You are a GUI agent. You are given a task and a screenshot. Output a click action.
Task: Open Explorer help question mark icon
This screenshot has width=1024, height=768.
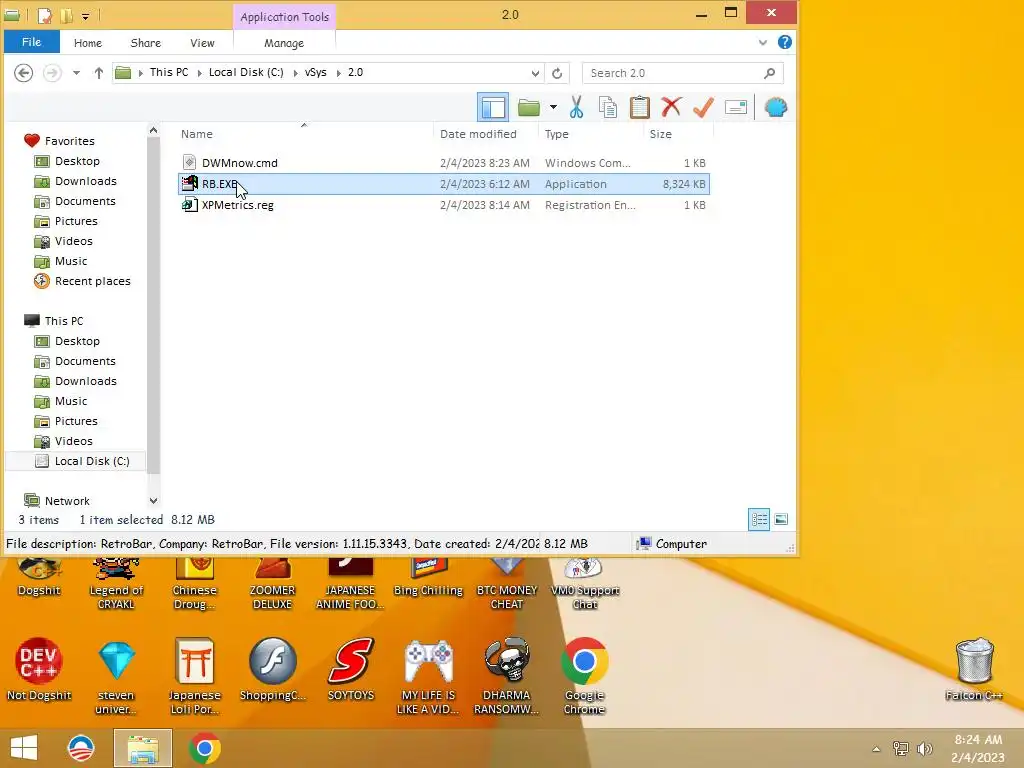pyautogui.click(x=785, y=42)
